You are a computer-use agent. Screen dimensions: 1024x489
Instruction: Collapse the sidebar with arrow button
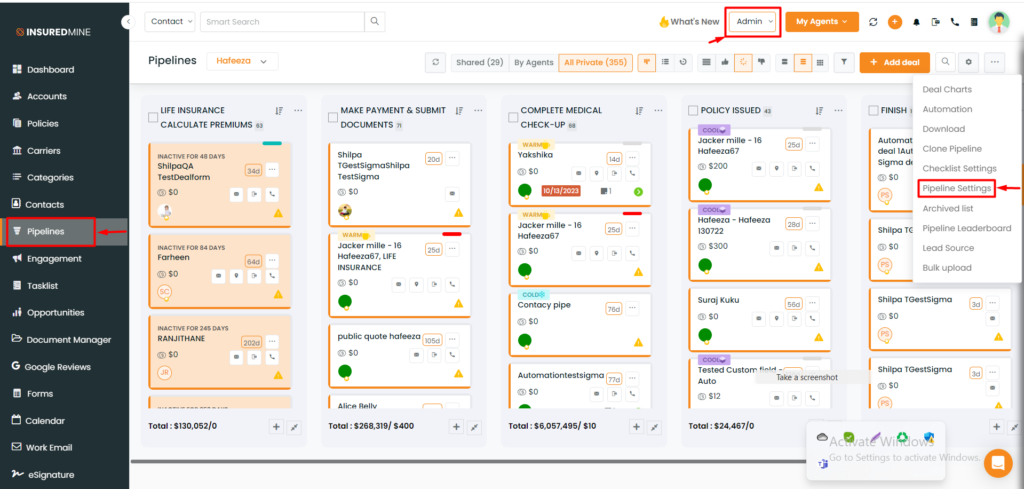click(x=128, y=22)
